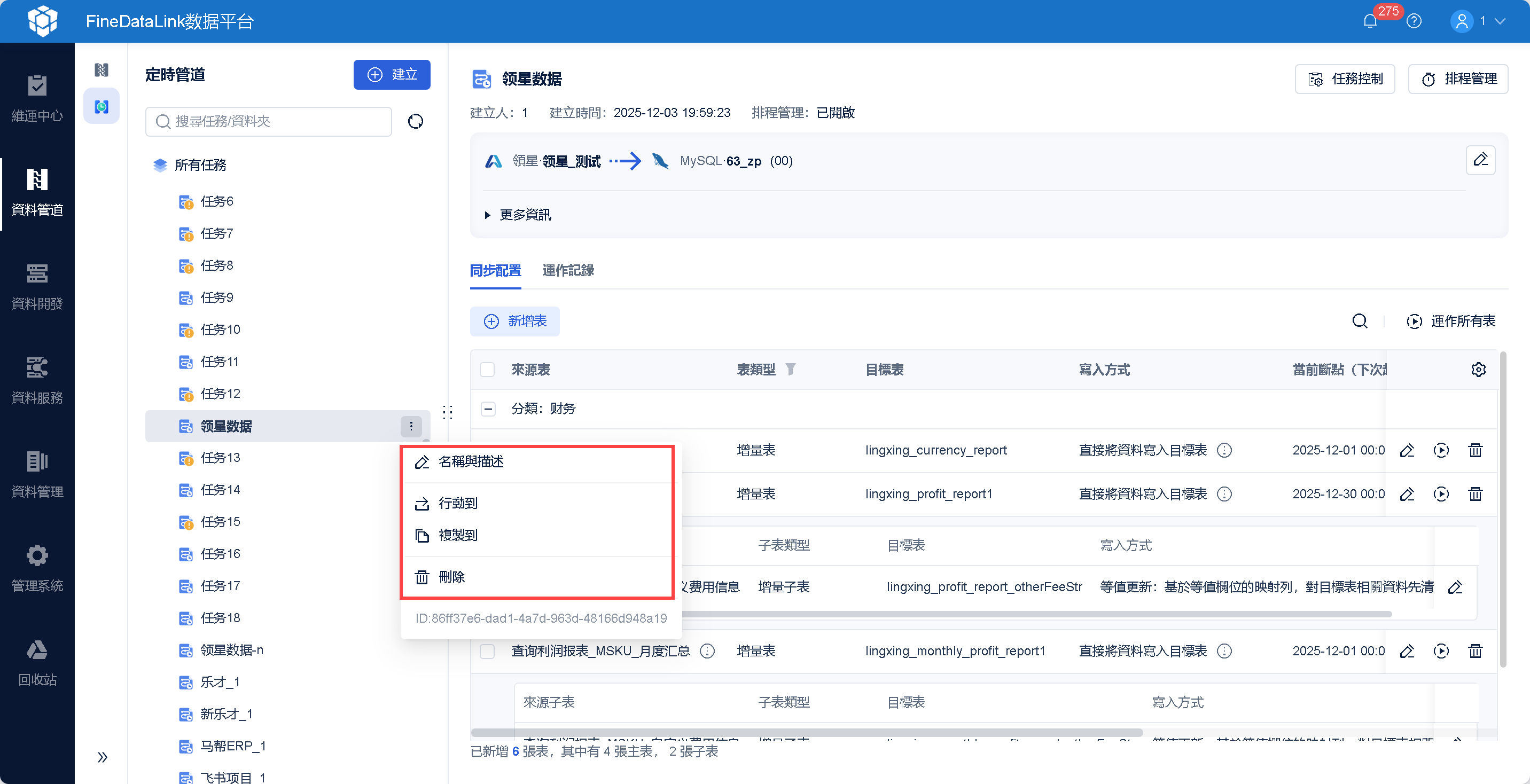Edit the lingxing_monthly_profit_report1 row
Screen dimensions: 1530x784
pyautogui.click(x=1407, y=651)
